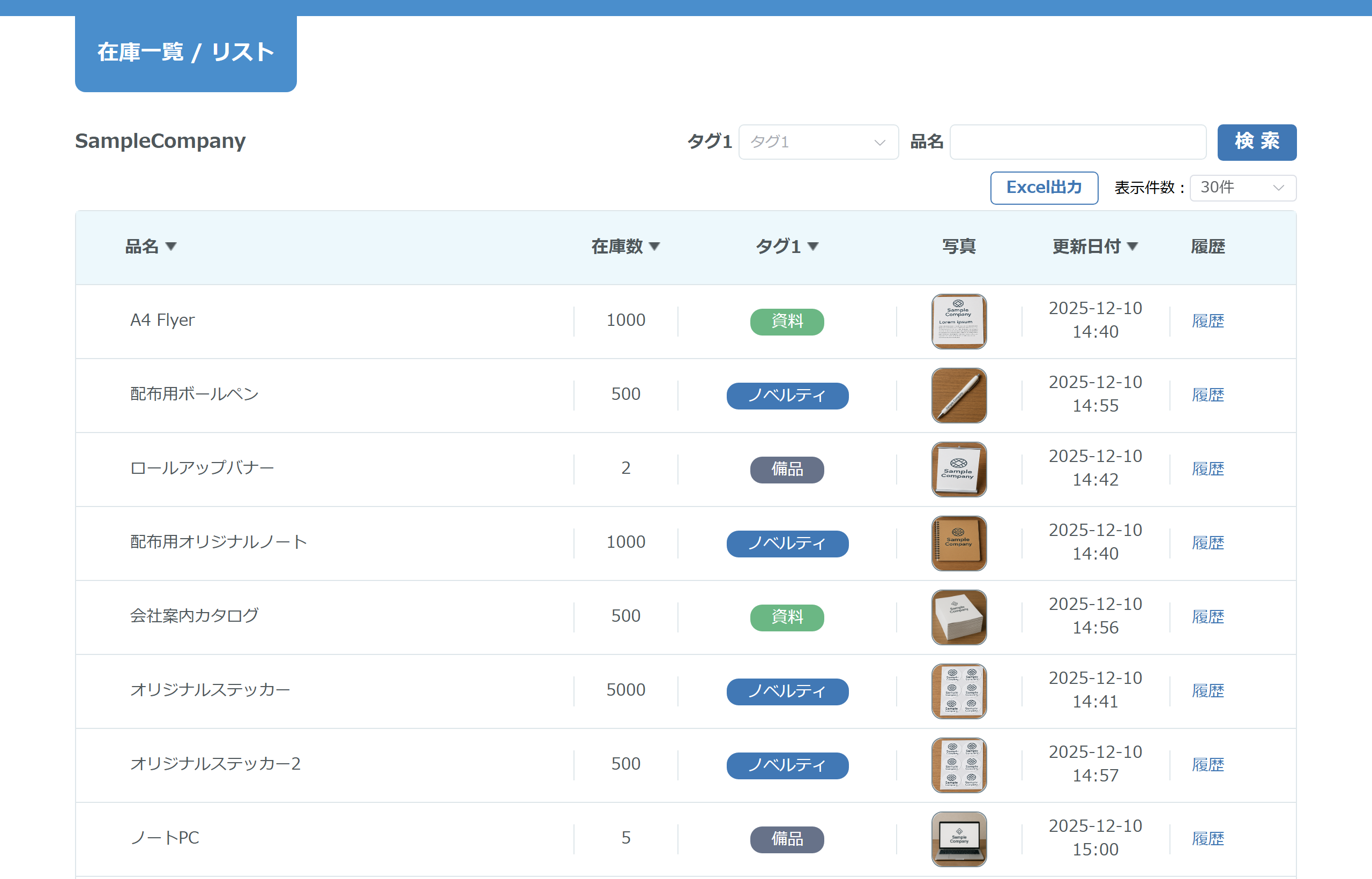Select the 会社案内カタログ item name
The width and height of the screenshot is (1372, 879).
click(x=194, y=616)
